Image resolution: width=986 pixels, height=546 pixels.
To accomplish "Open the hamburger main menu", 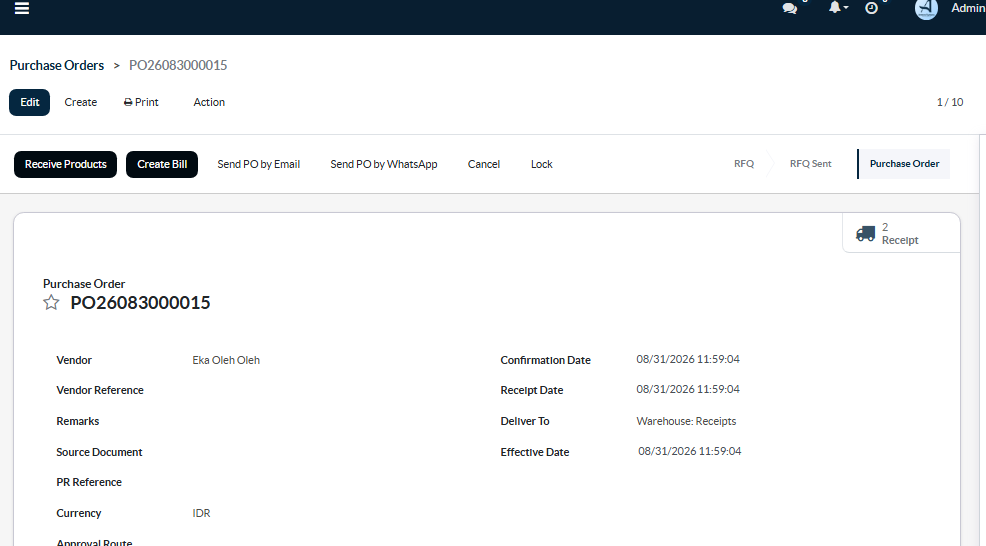I will point(22,8).
